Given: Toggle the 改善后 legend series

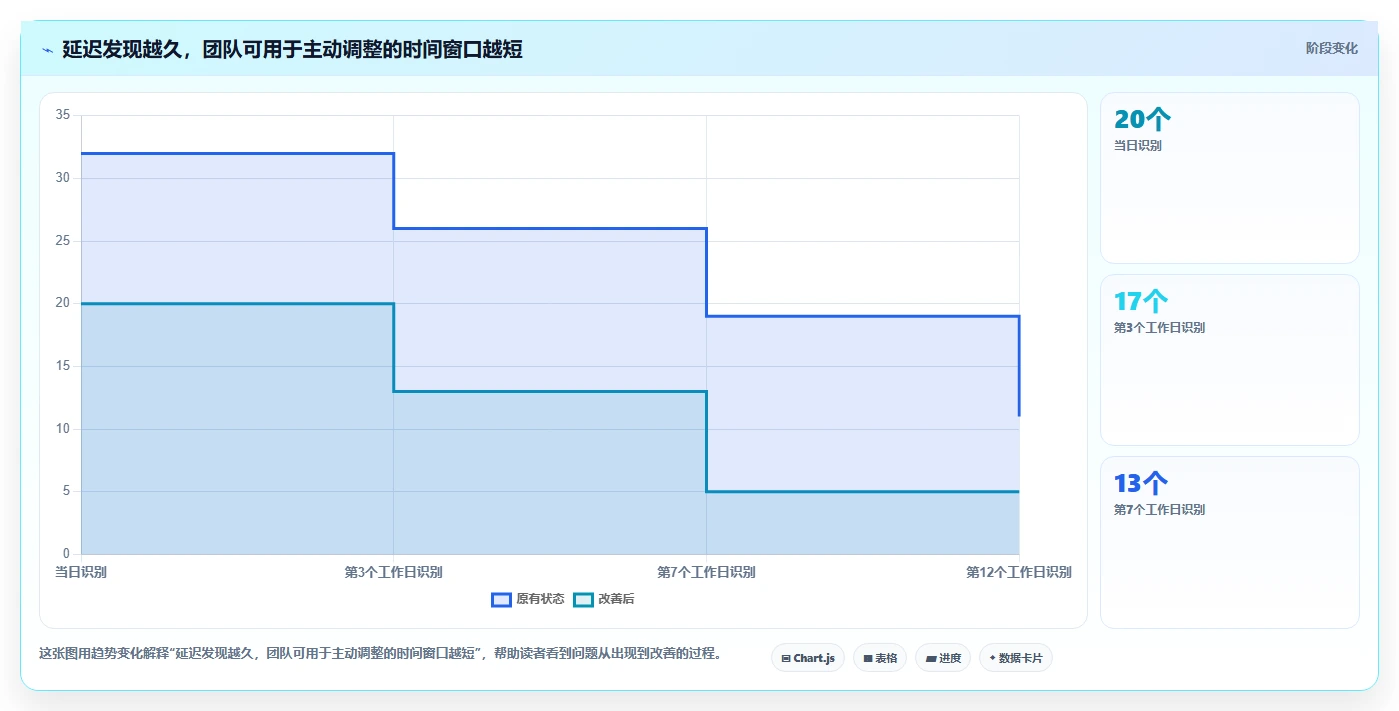Looking at the screenshot, I should pos(604,599).
